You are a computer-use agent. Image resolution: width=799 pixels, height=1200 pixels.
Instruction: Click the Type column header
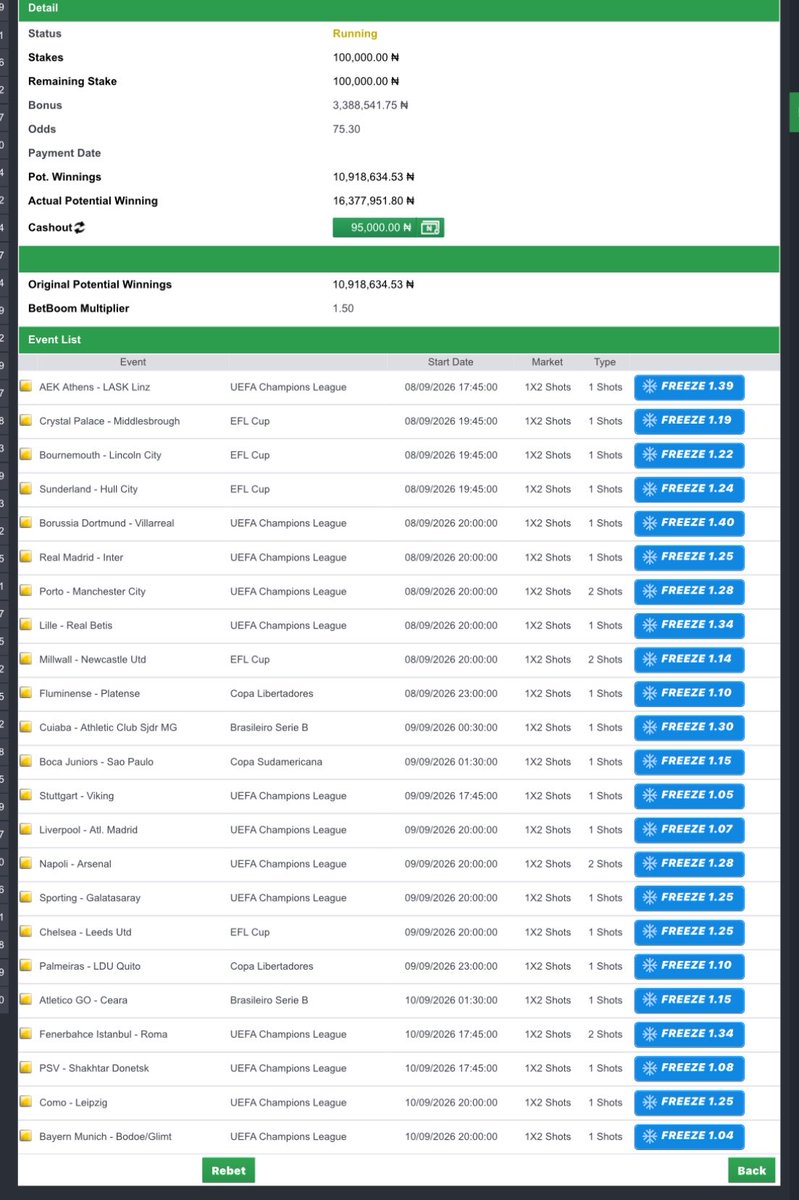click(x=605, y=362)
